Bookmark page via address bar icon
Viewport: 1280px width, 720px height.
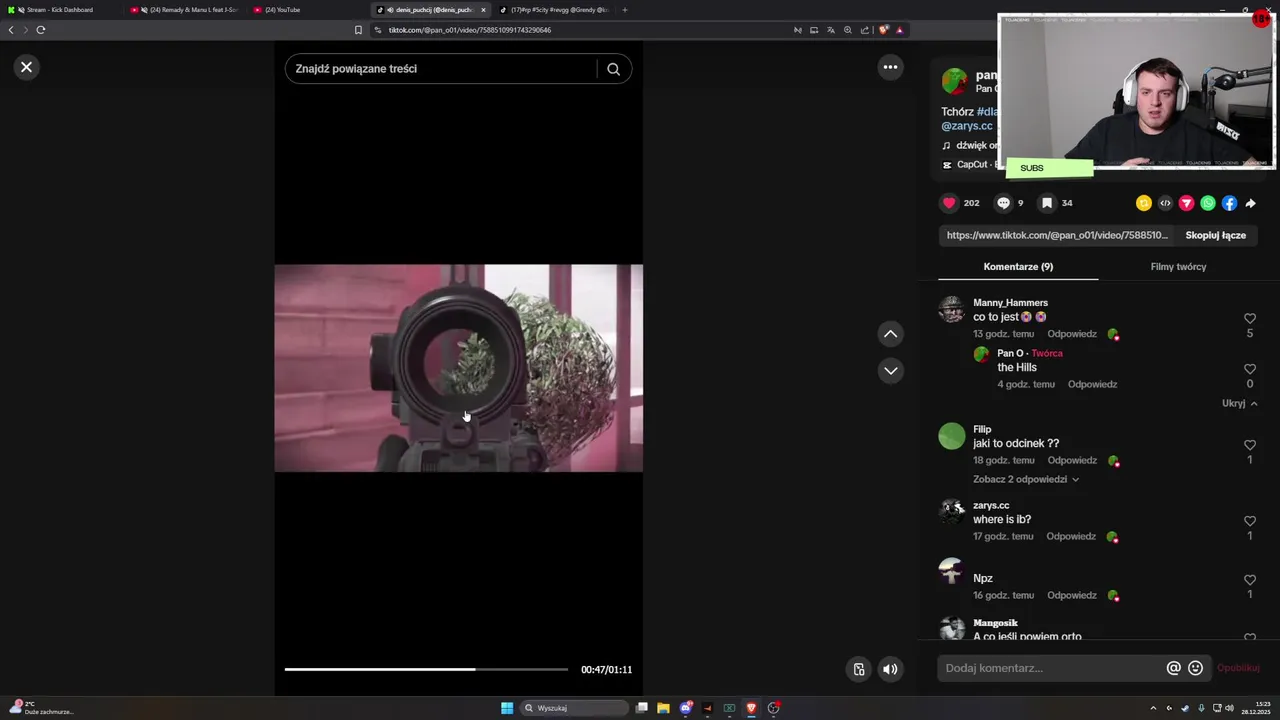pos(358,30)
